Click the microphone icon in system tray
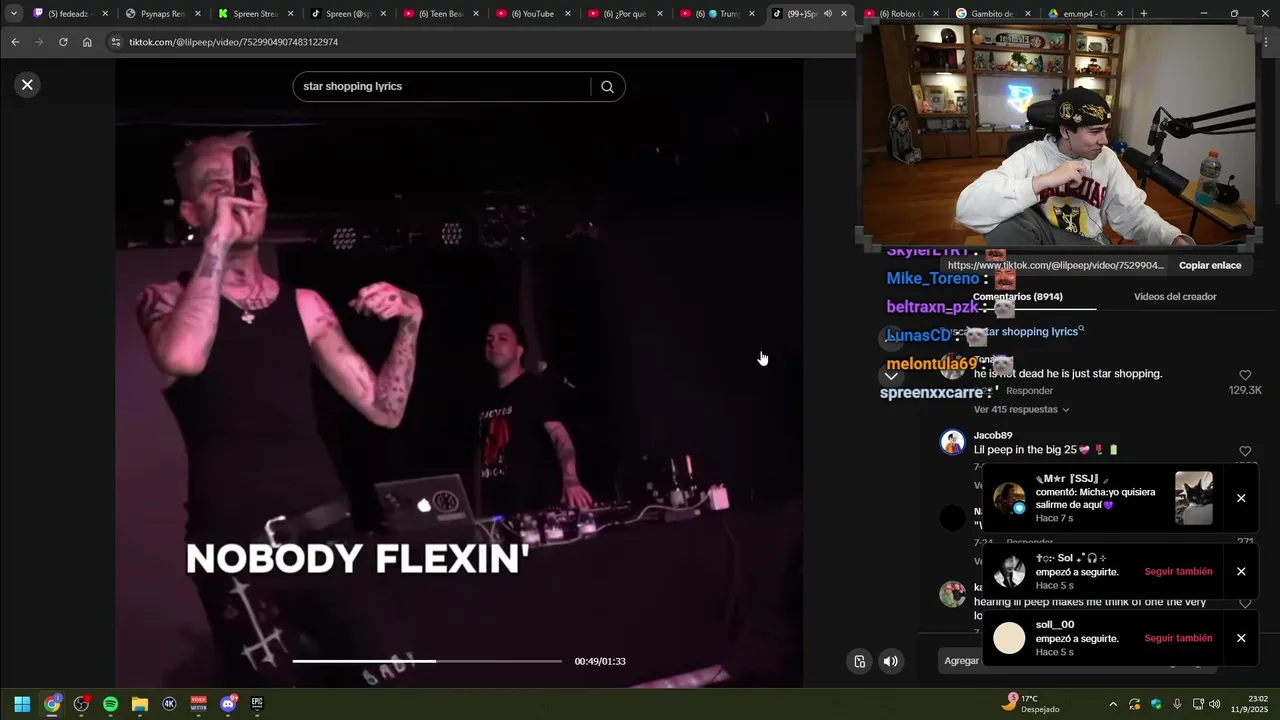The image size is (1280, 720). pyautogui.click(x=1177, y=704)
